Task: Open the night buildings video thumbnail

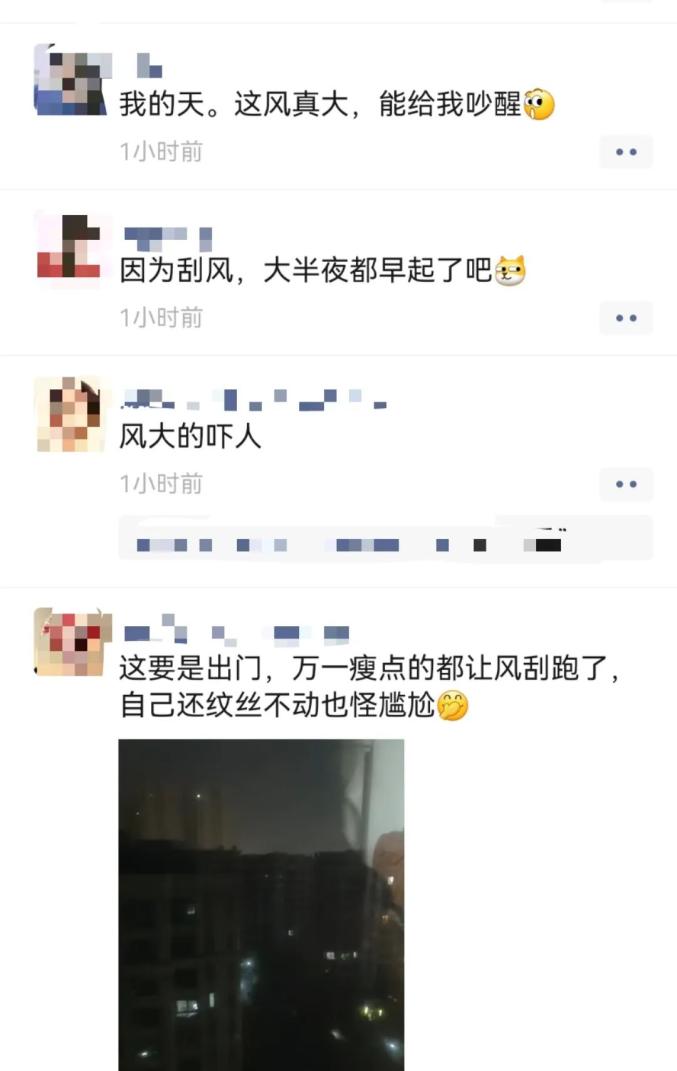Action: click(261, 905)
